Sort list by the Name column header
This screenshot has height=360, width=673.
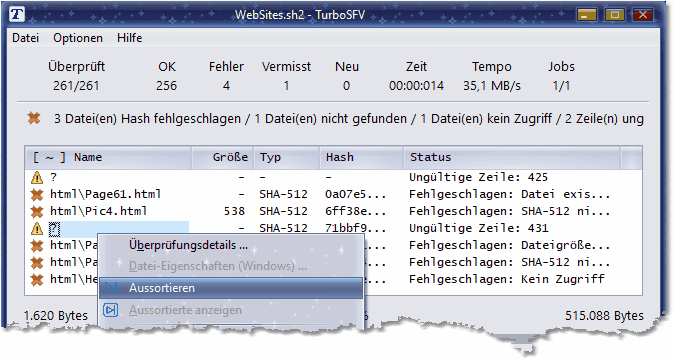click(x=108, y=157)
